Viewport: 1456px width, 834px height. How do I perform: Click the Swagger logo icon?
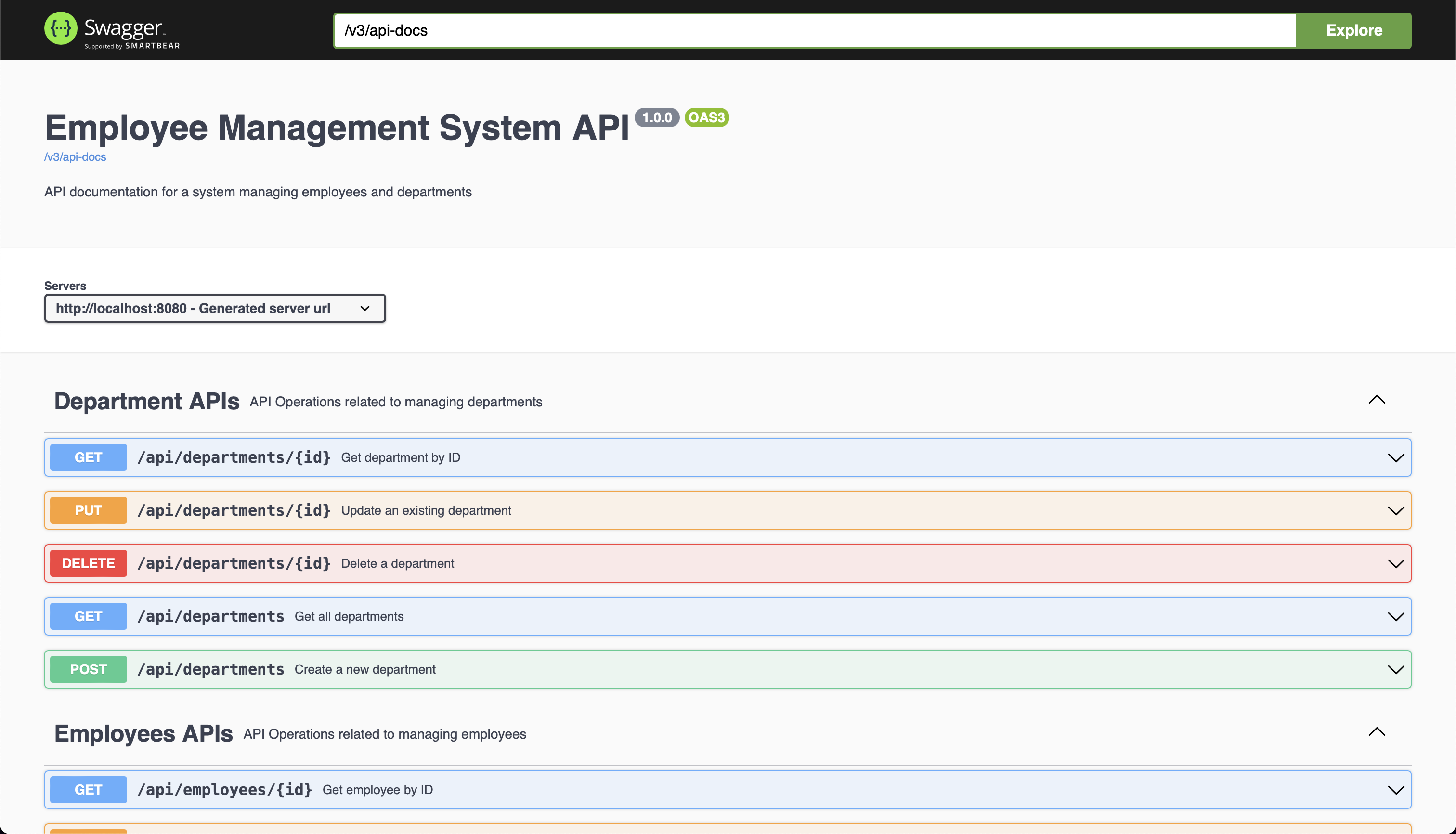tap(61, 28)
